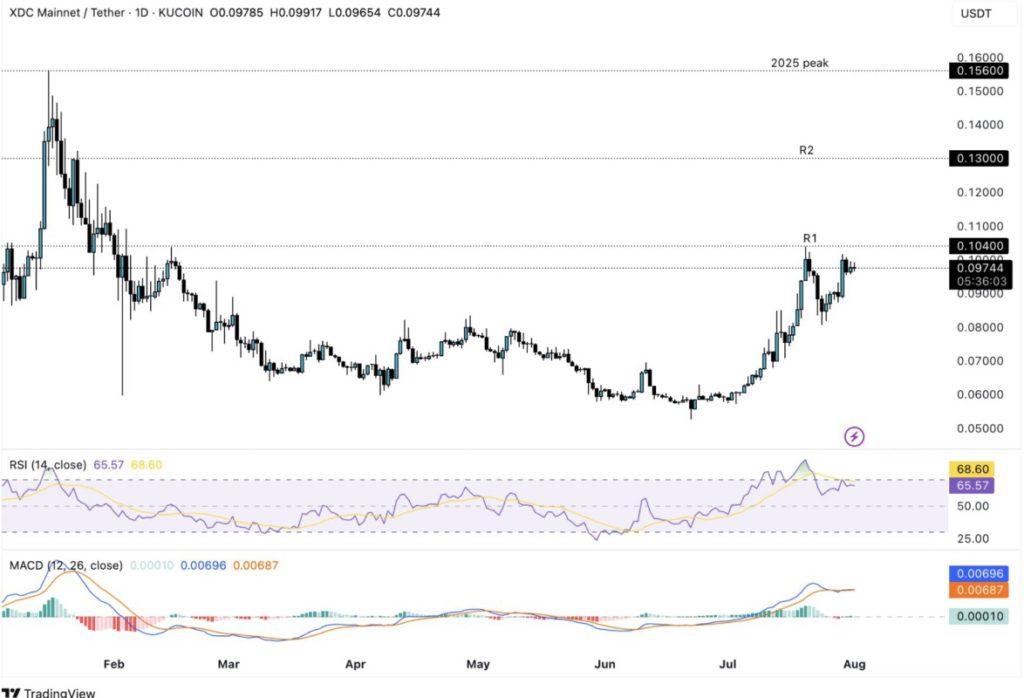
Task: Click the orange 0.00687 signal axis tag
Action: 979,591
